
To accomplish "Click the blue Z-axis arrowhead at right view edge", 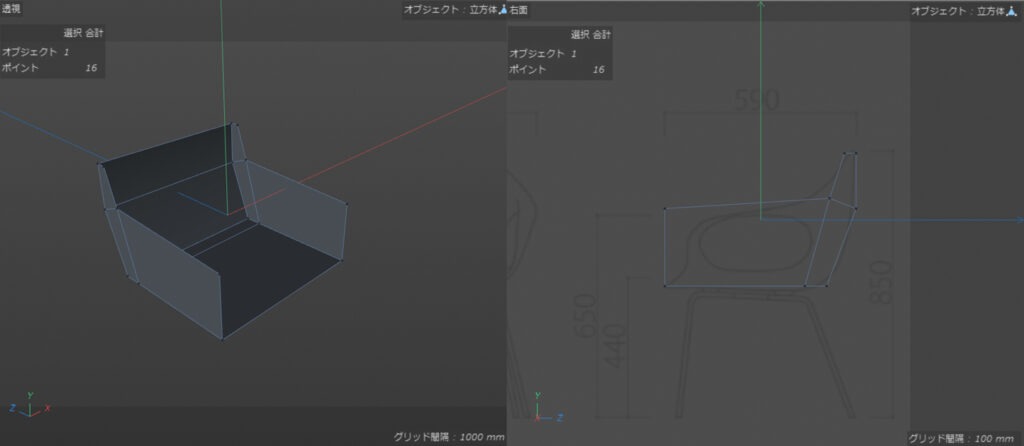I will click(x=1019, y=220).
